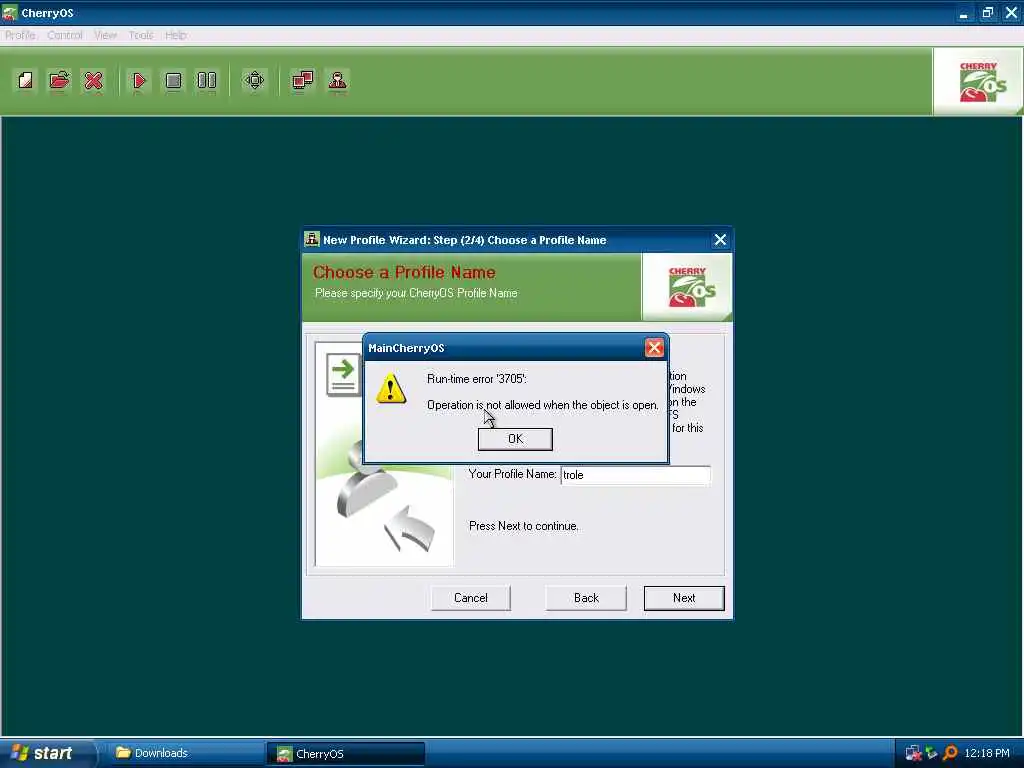Image resolution: width=1024 pixels, height=768 pixels.
Task: Pause the profile with the pause icon
Action: point(207,80)
